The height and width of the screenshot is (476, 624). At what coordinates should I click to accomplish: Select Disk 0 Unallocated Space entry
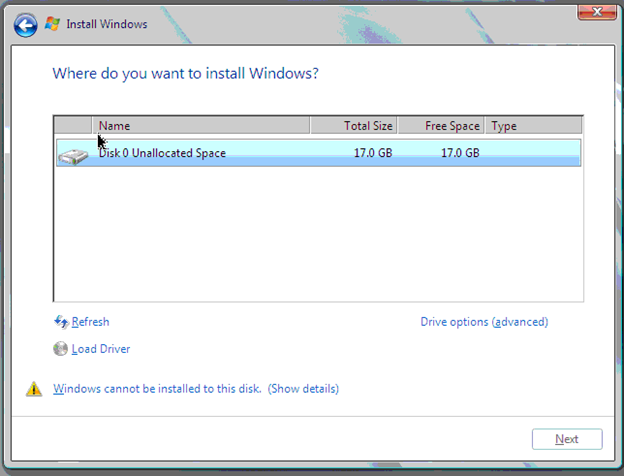click(318, 153)
